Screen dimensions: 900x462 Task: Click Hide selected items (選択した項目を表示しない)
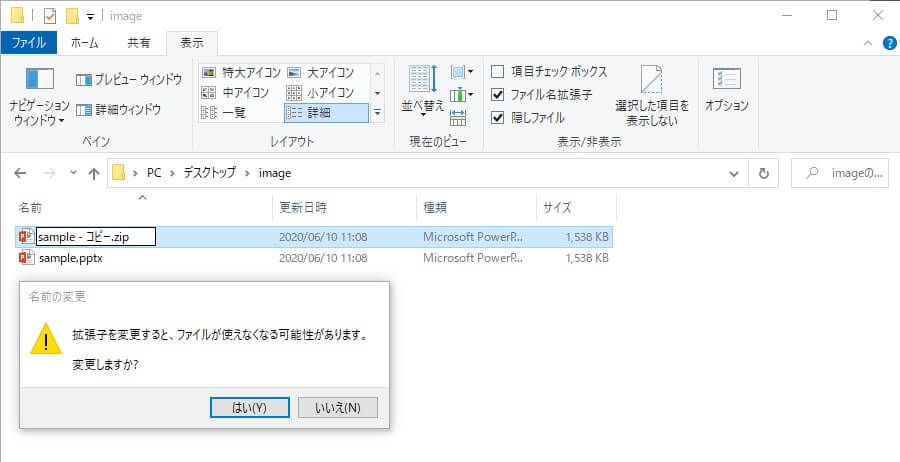coord(652,95)
